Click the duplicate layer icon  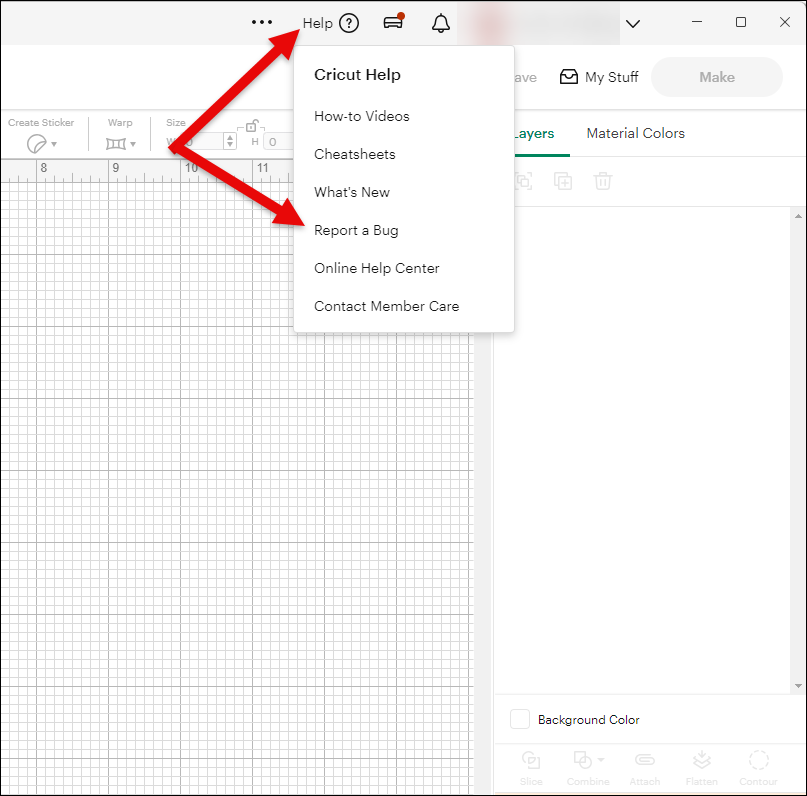coord(562,181)
